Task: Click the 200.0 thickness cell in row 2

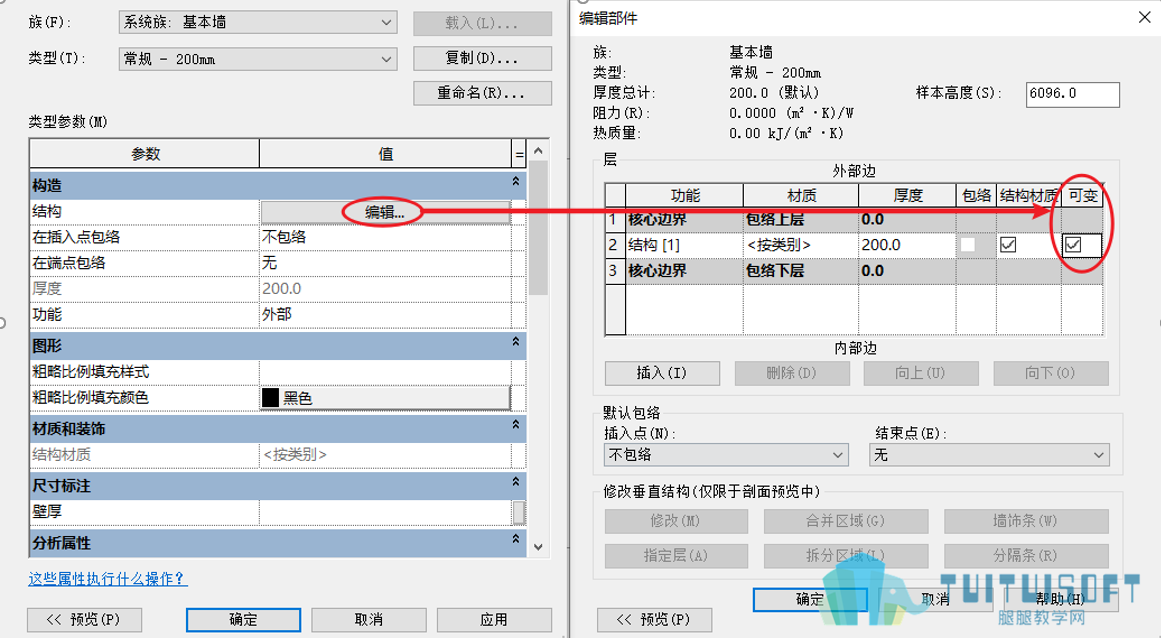Action: click(908, 245)
